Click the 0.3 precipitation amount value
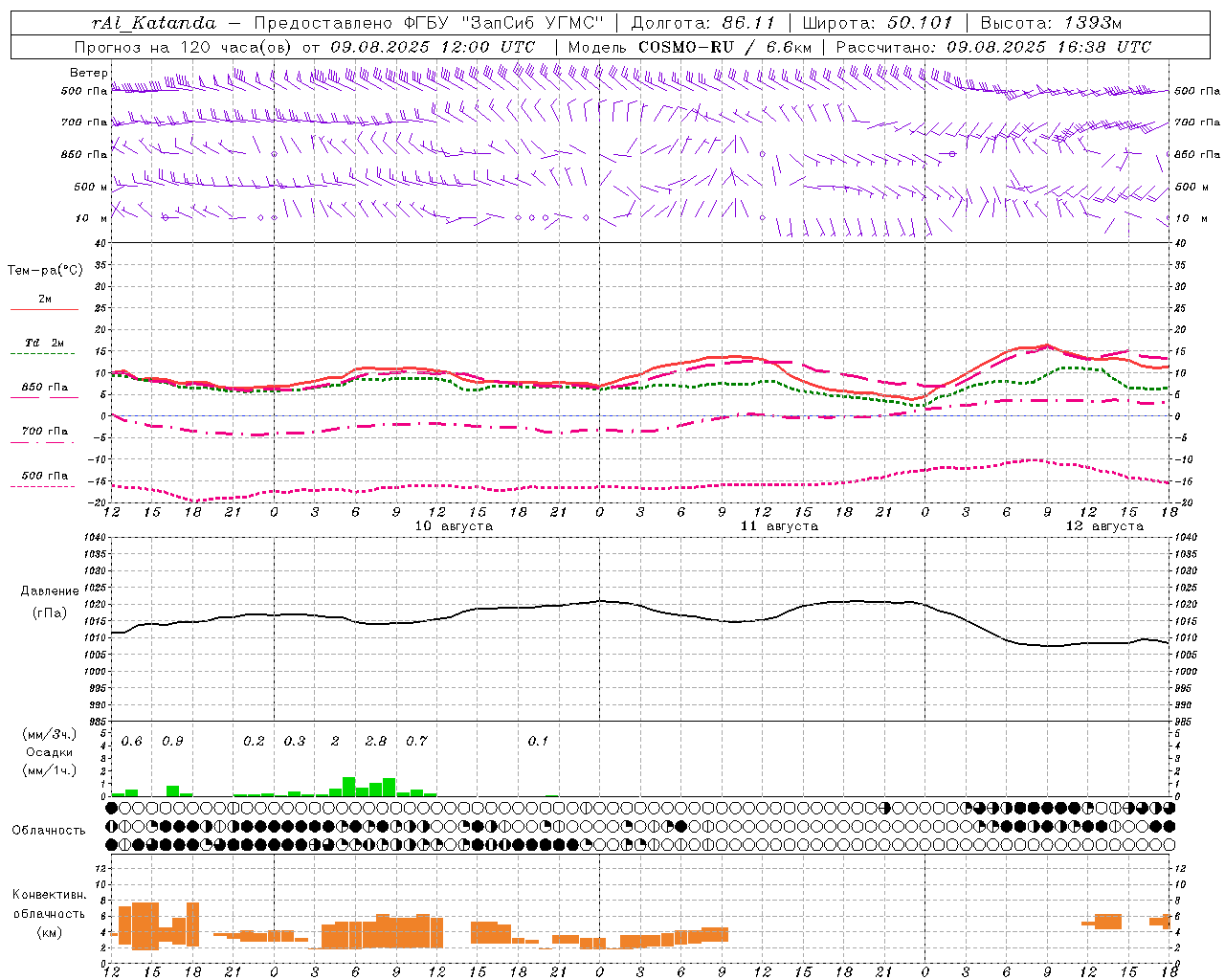 tap(295, 742)
